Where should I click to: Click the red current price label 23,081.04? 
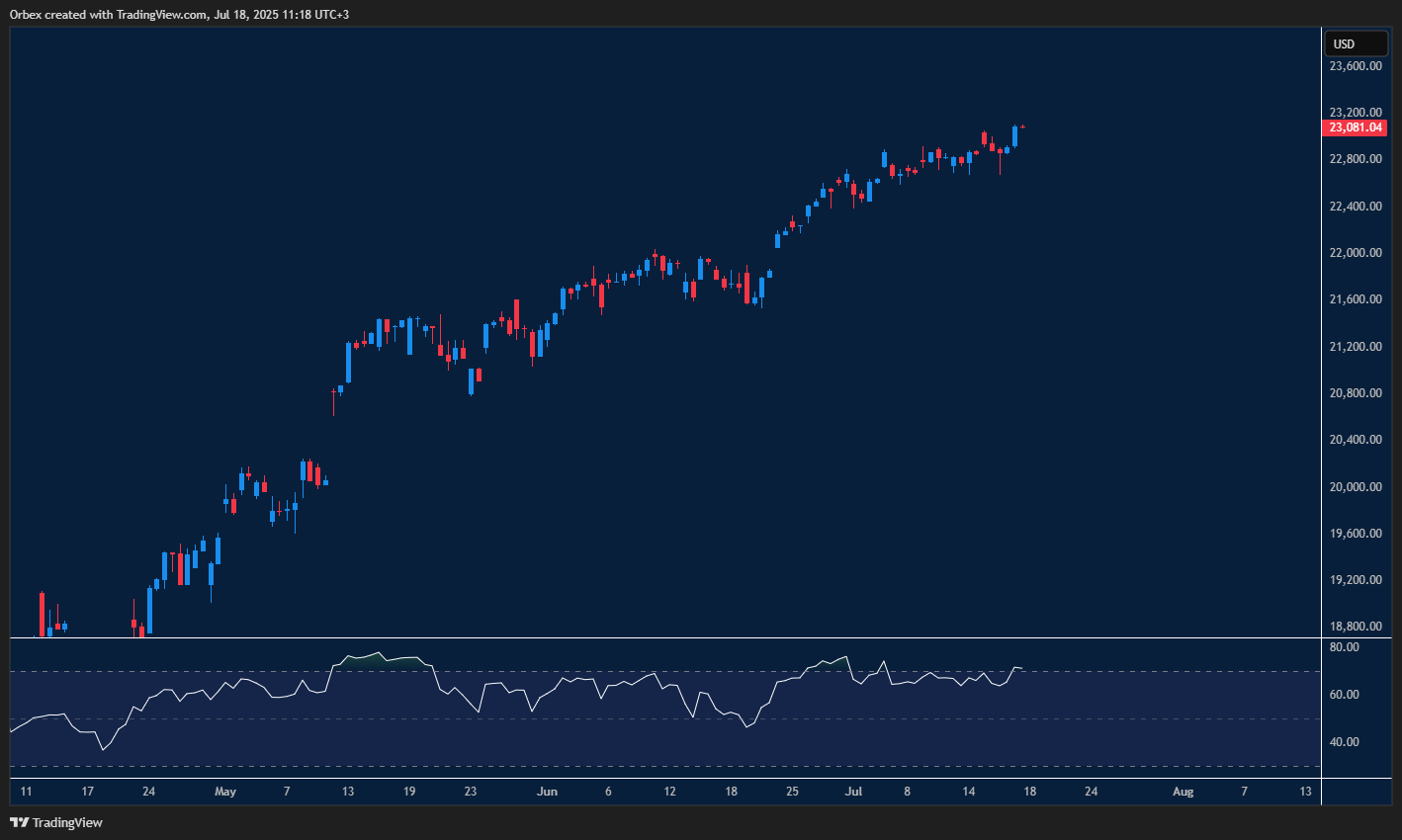pyautogui.click(x=1354, y=127)
